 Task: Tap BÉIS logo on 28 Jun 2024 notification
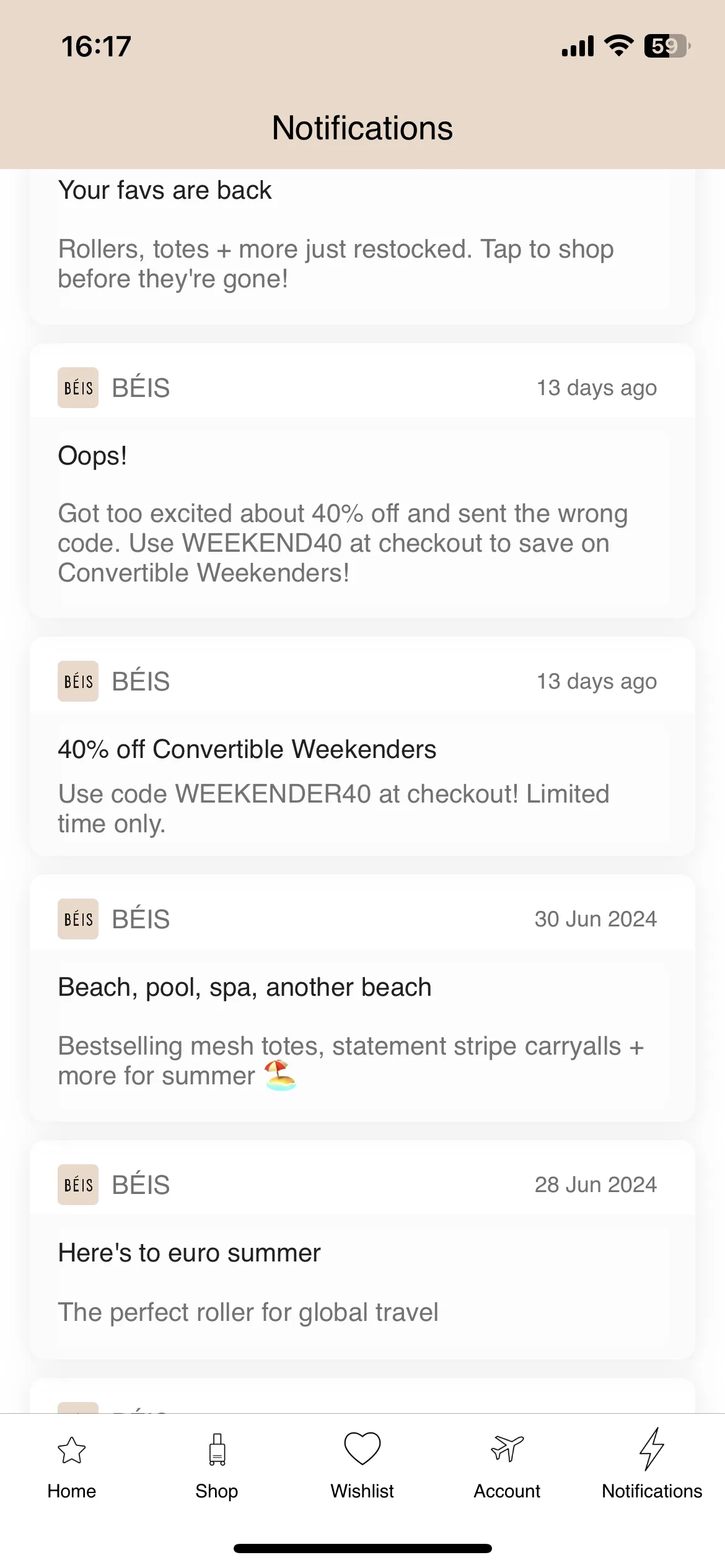click(x=78, y=1185)
